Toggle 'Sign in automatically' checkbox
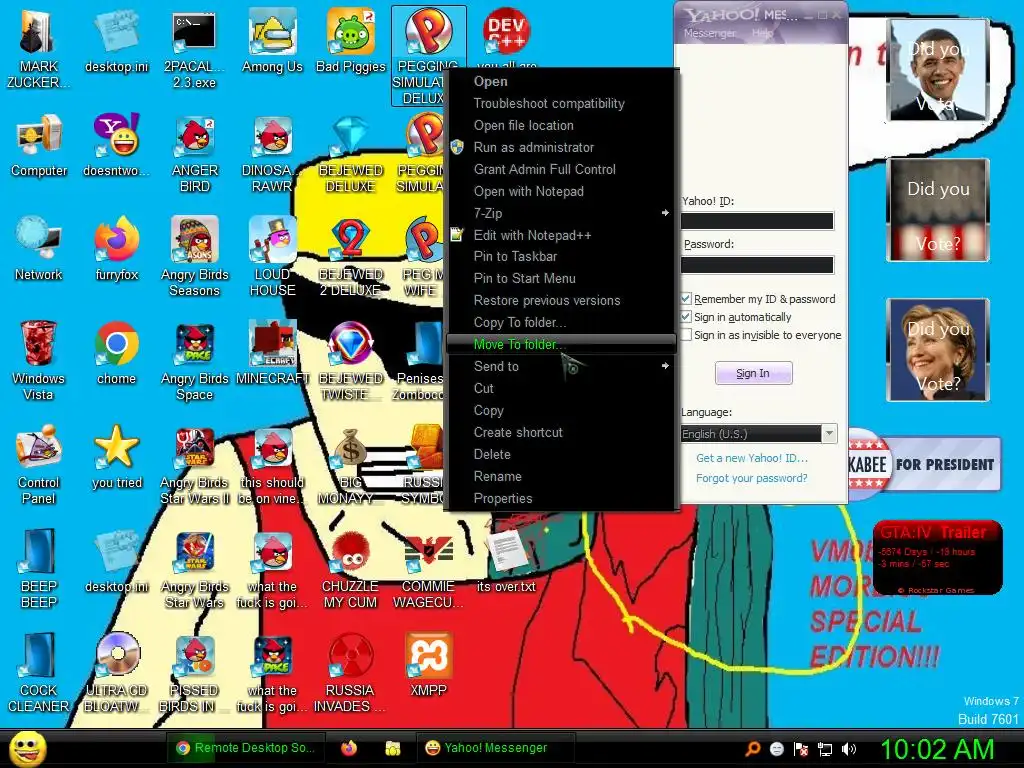The width and height of the screenshot is (1024, 768). tap(686, 317)
